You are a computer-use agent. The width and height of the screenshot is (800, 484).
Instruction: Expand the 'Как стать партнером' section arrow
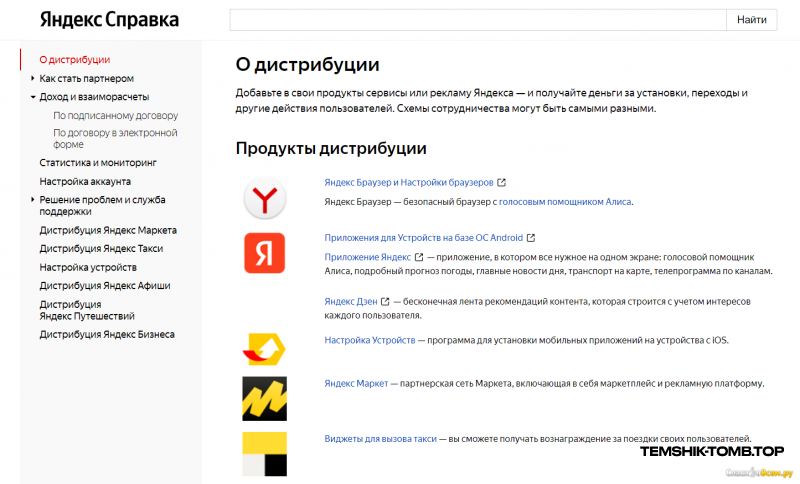tap(32, 78)
